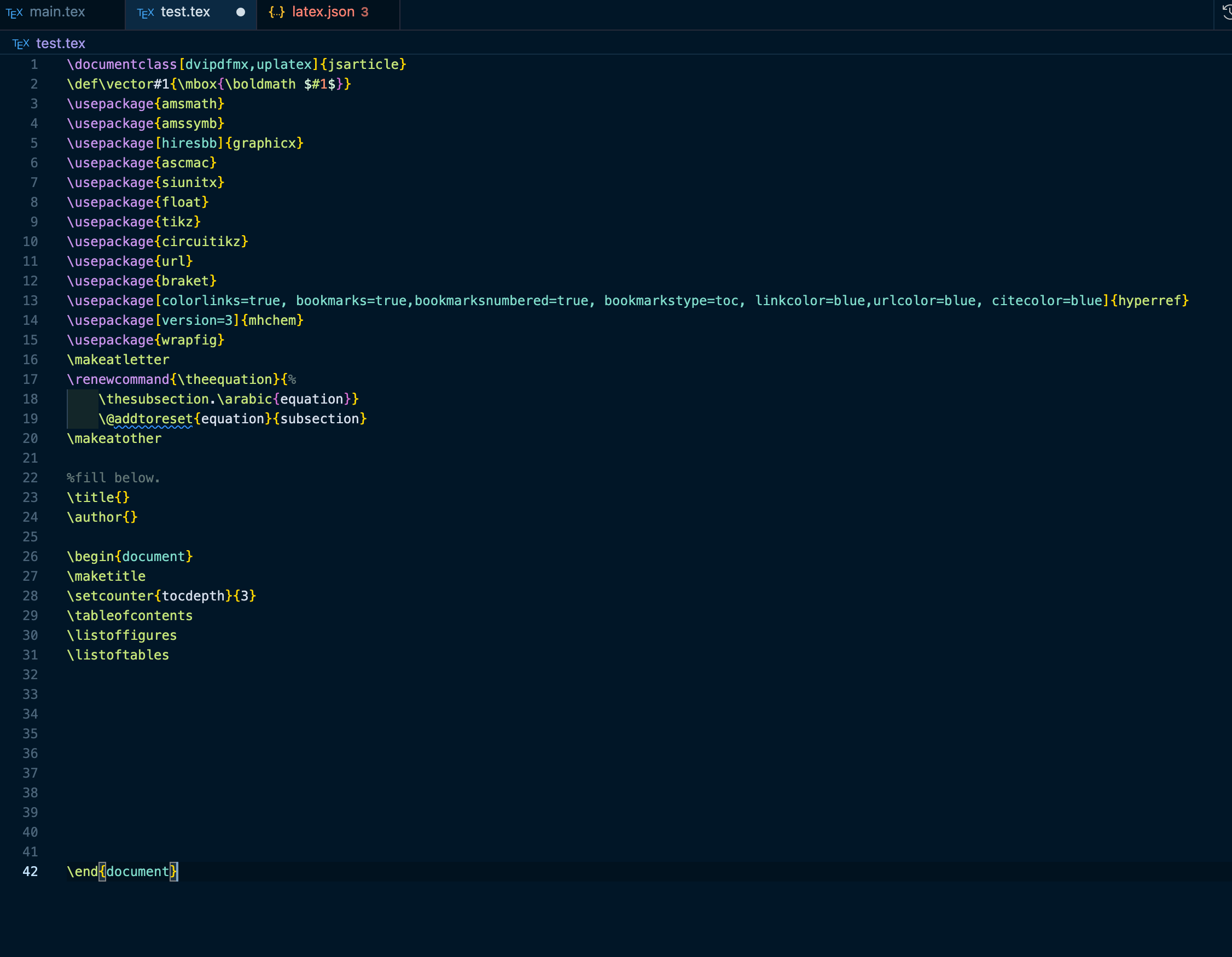
Task: Click the TeX icon on test.tex tab
Action: [146, 13]
